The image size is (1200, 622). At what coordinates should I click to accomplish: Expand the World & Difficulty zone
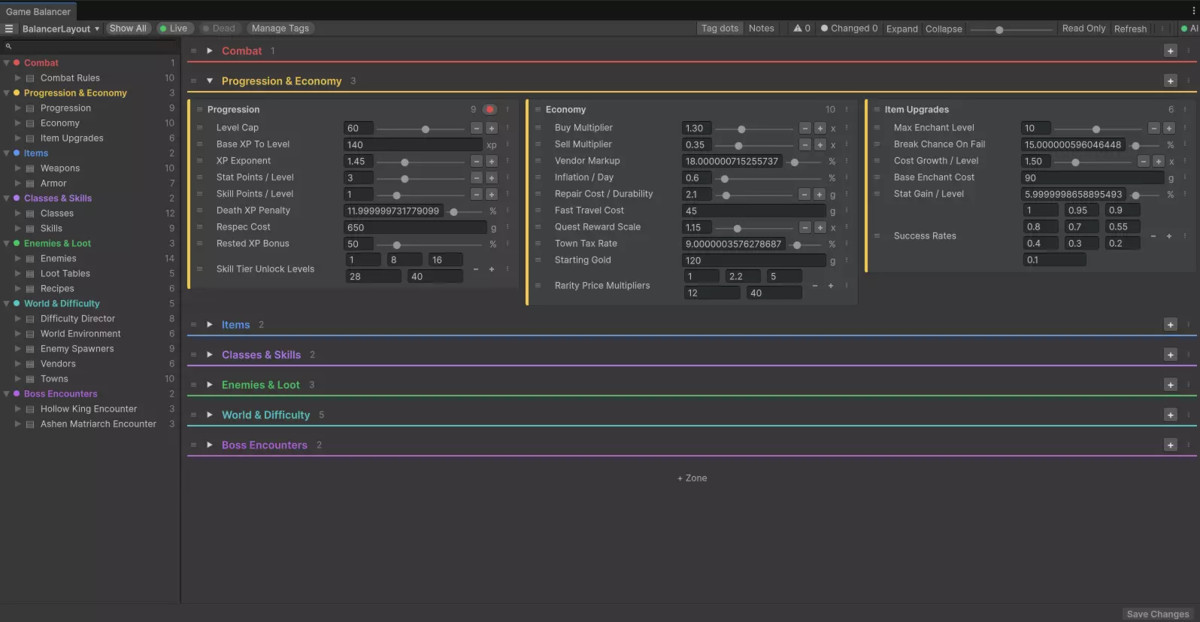[210, 415]
